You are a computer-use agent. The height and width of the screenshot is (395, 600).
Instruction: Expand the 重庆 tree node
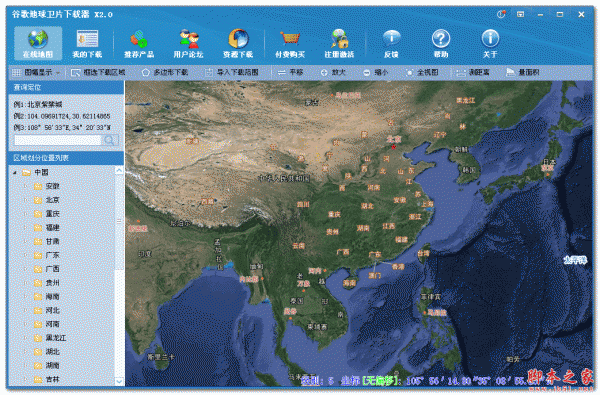click(25, 214)
